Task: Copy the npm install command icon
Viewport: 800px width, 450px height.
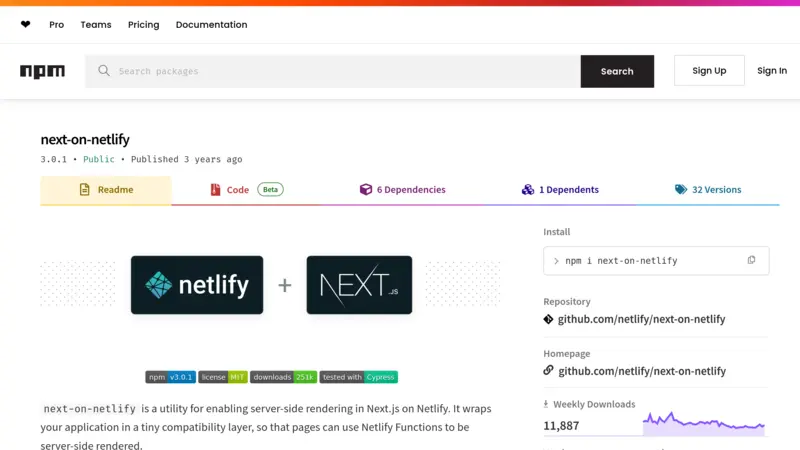Action: (x=751, y=260)
